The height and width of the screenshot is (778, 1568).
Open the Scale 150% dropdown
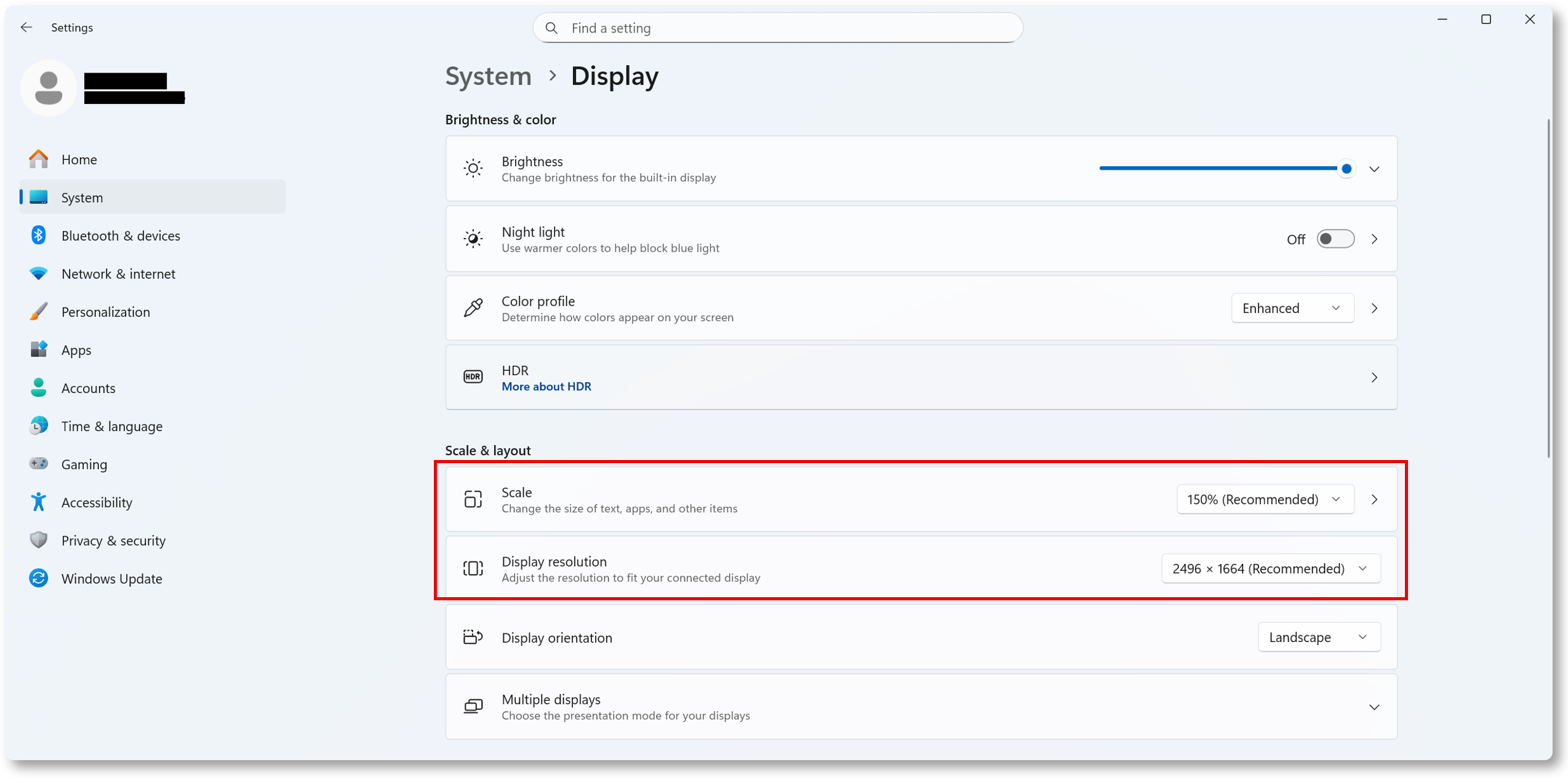coord(1264,499)
